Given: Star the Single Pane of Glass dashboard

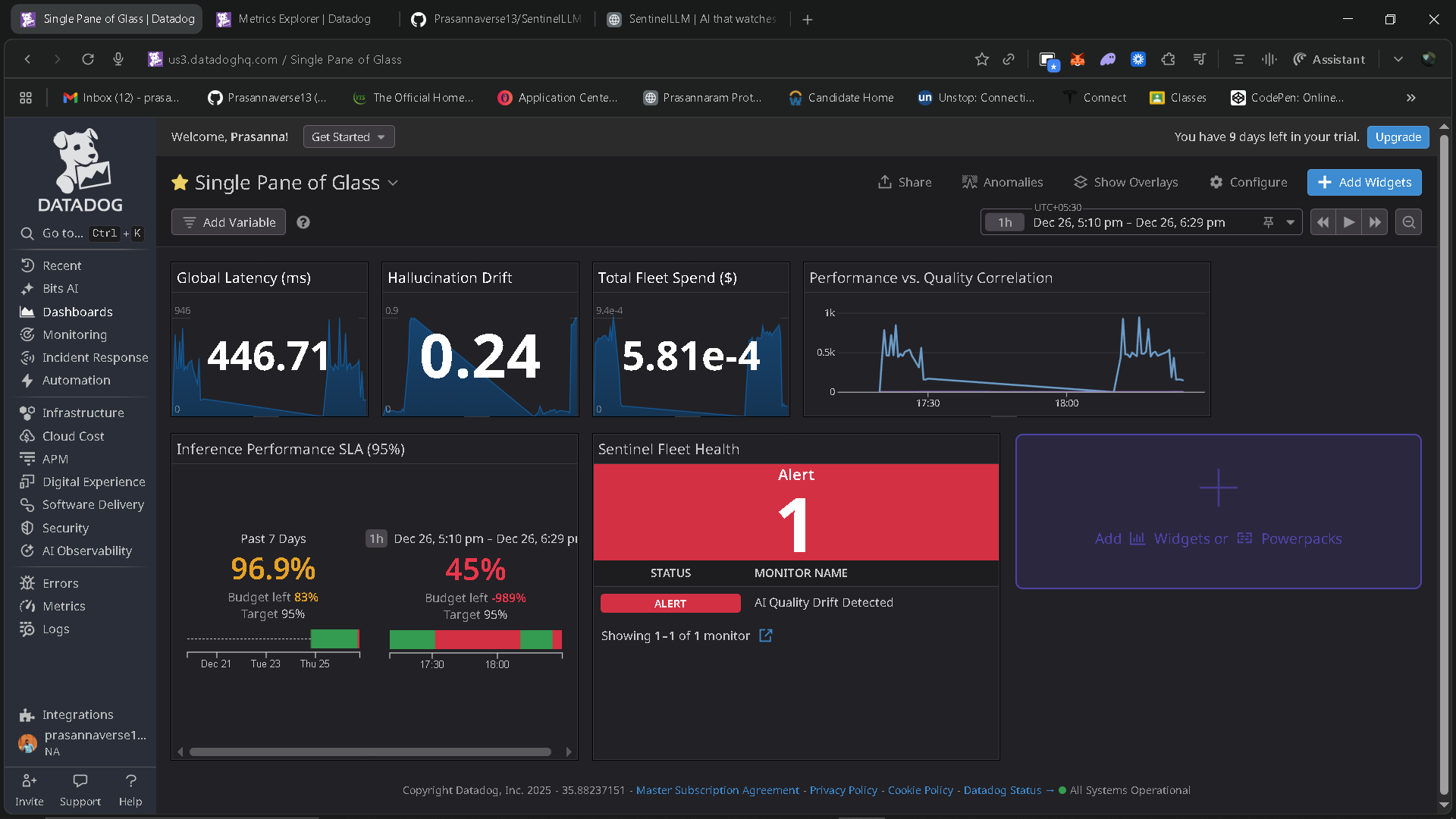Looking at the screenshot, I should click(180, 183).
